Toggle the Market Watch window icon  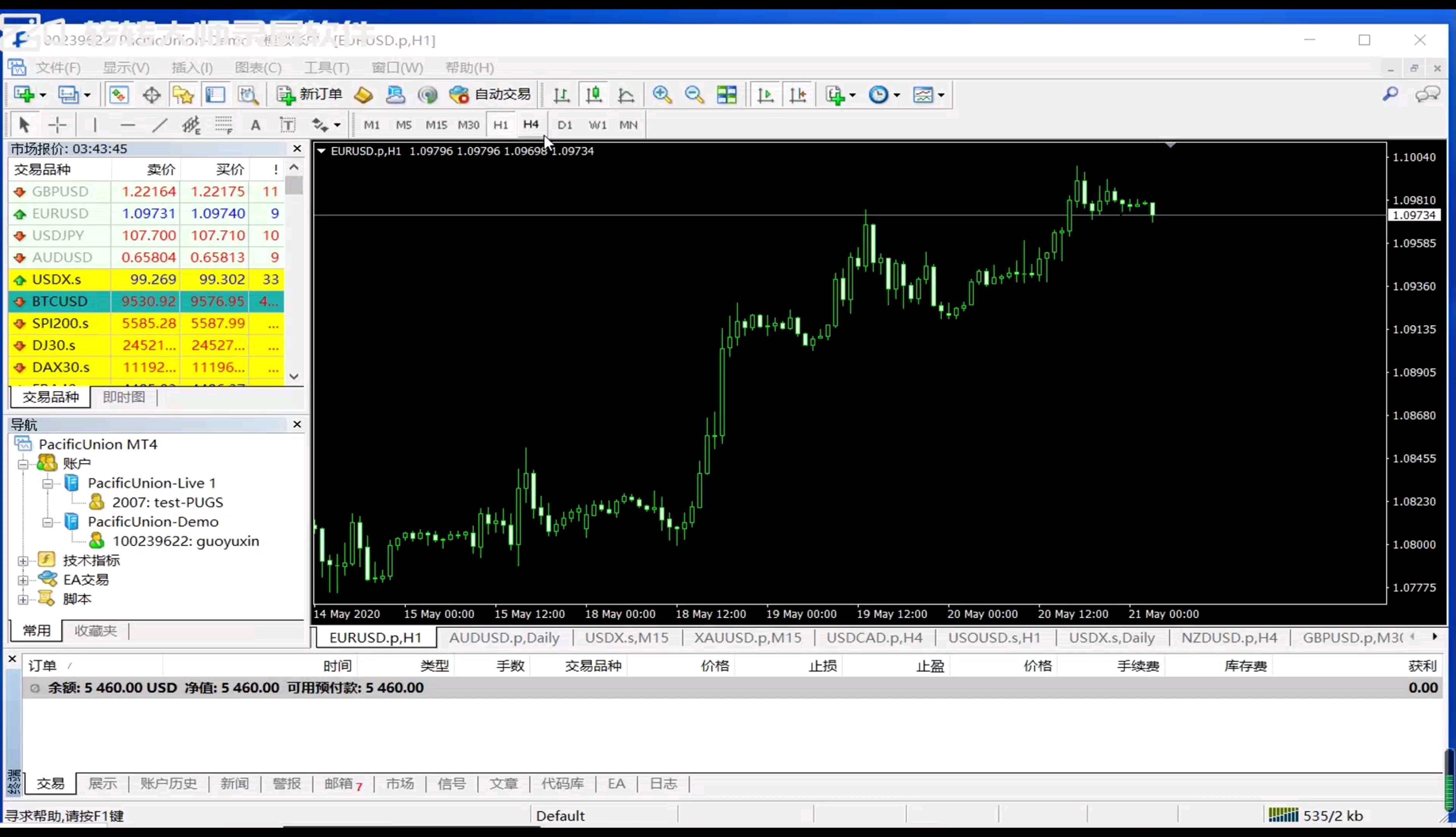click(119, 95)
